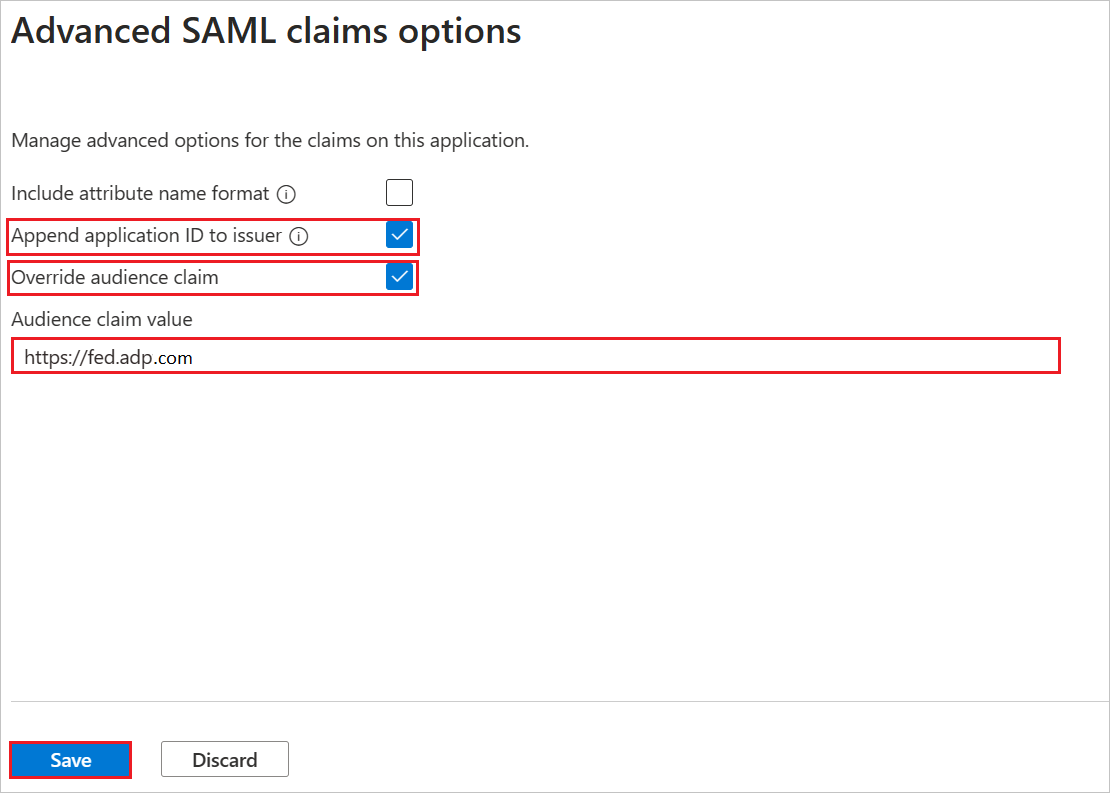Click the Advanced SAML claims options heading
Screen dimensions: 1110x793
(x=266, y=32)
